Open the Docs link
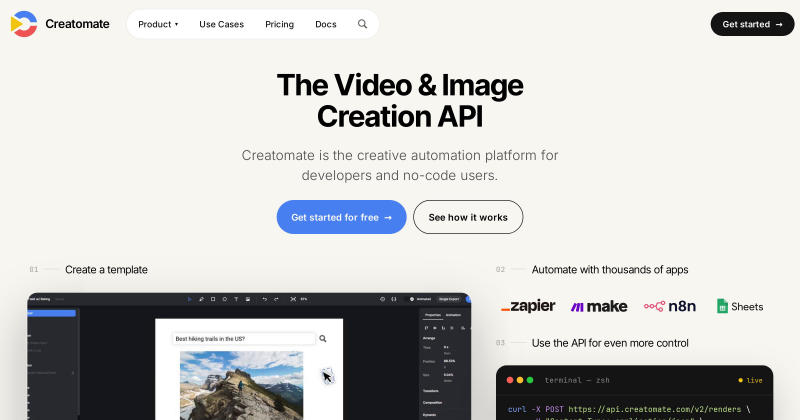 coord(326,24)
